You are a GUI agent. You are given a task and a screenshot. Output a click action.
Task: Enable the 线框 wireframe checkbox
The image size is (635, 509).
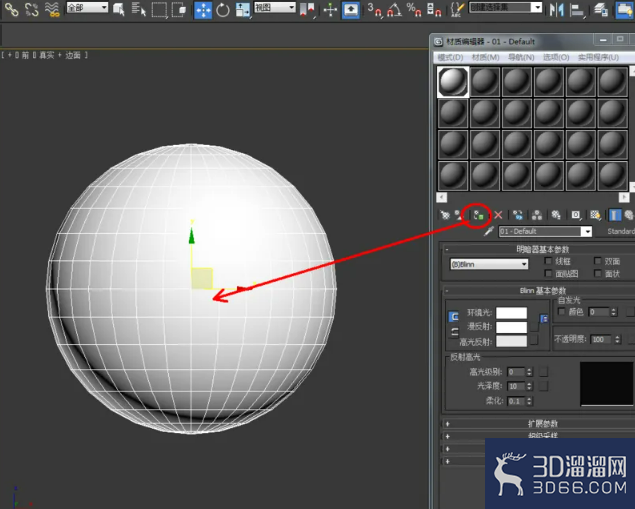click(x=548, y=261)
